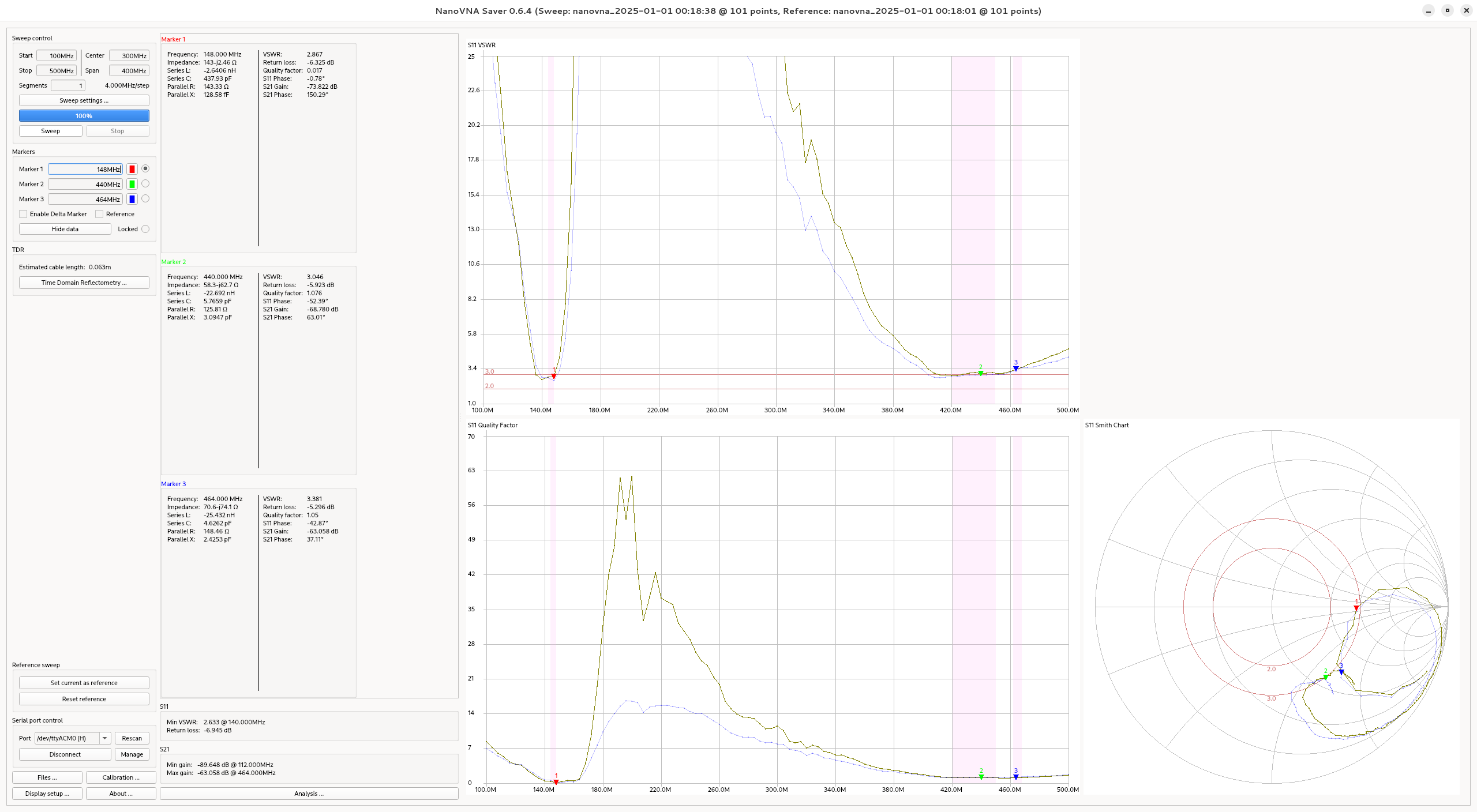Click red marker 1 on VSWR chart
The image size is (1477, 812).
click(x=554, y=376)
